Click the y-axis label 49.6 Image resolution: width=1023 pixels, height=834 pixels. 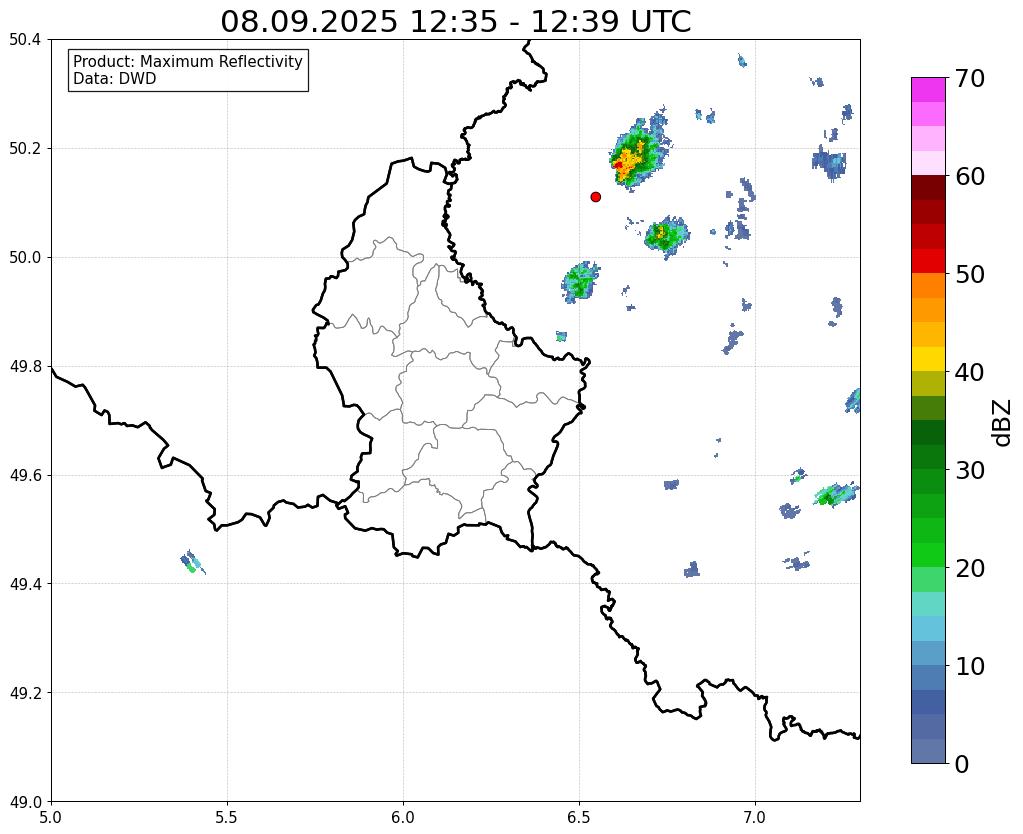pyautogui.click(x=25, y=475)
